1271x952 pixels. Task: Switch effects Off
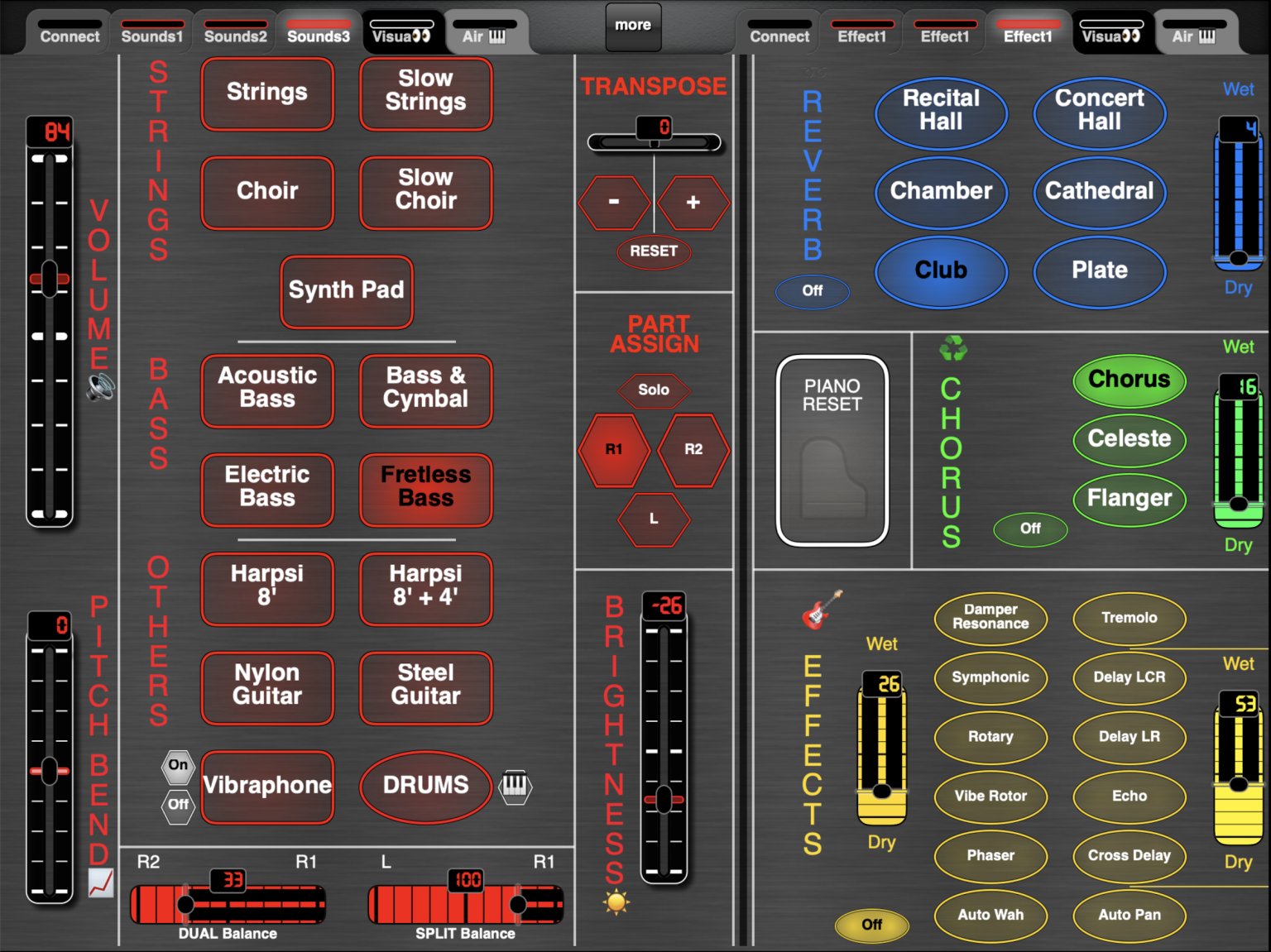[872, 925]
